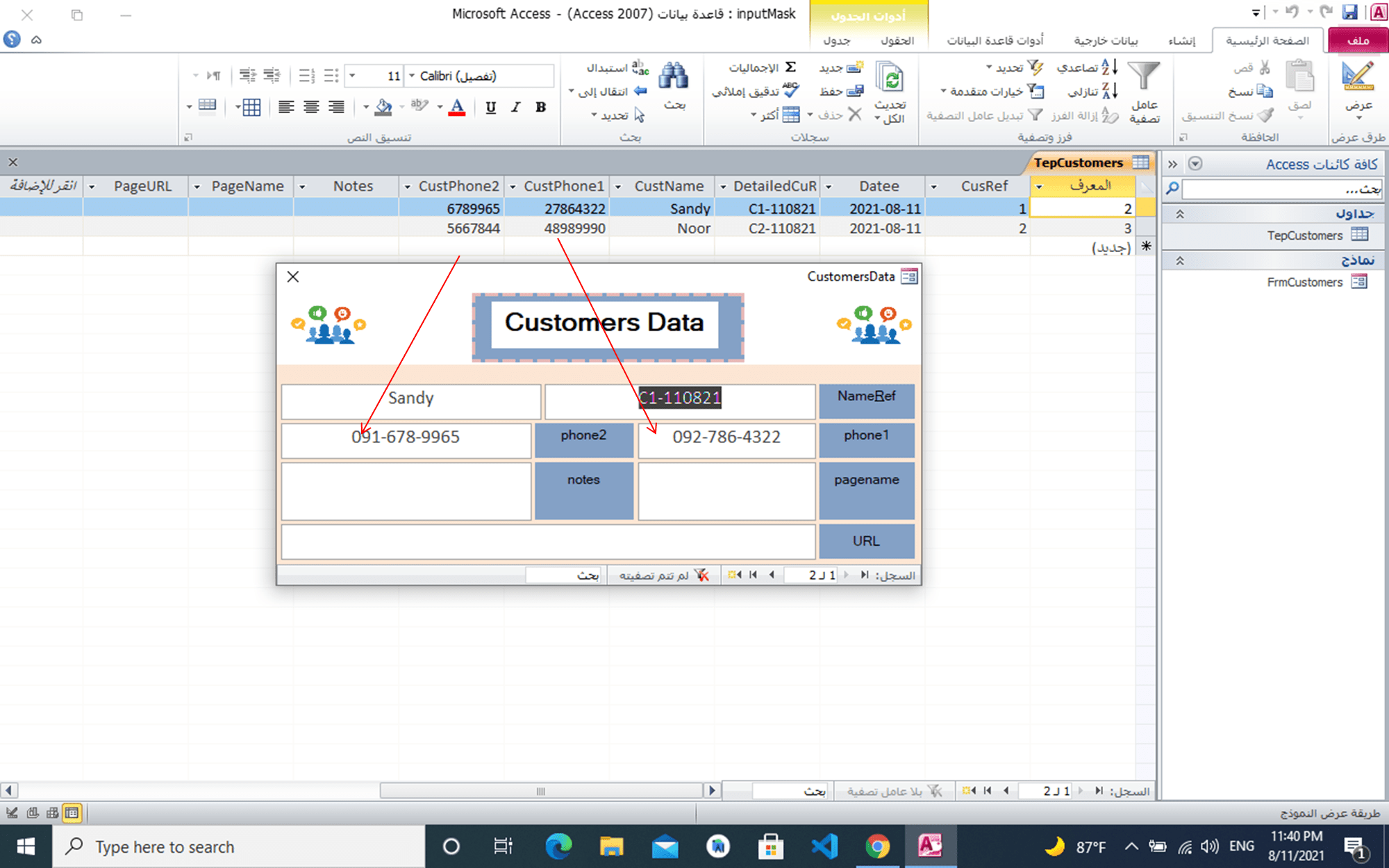
Task: Switch to the Create ribbon tab
Action: pos(1181,40)
